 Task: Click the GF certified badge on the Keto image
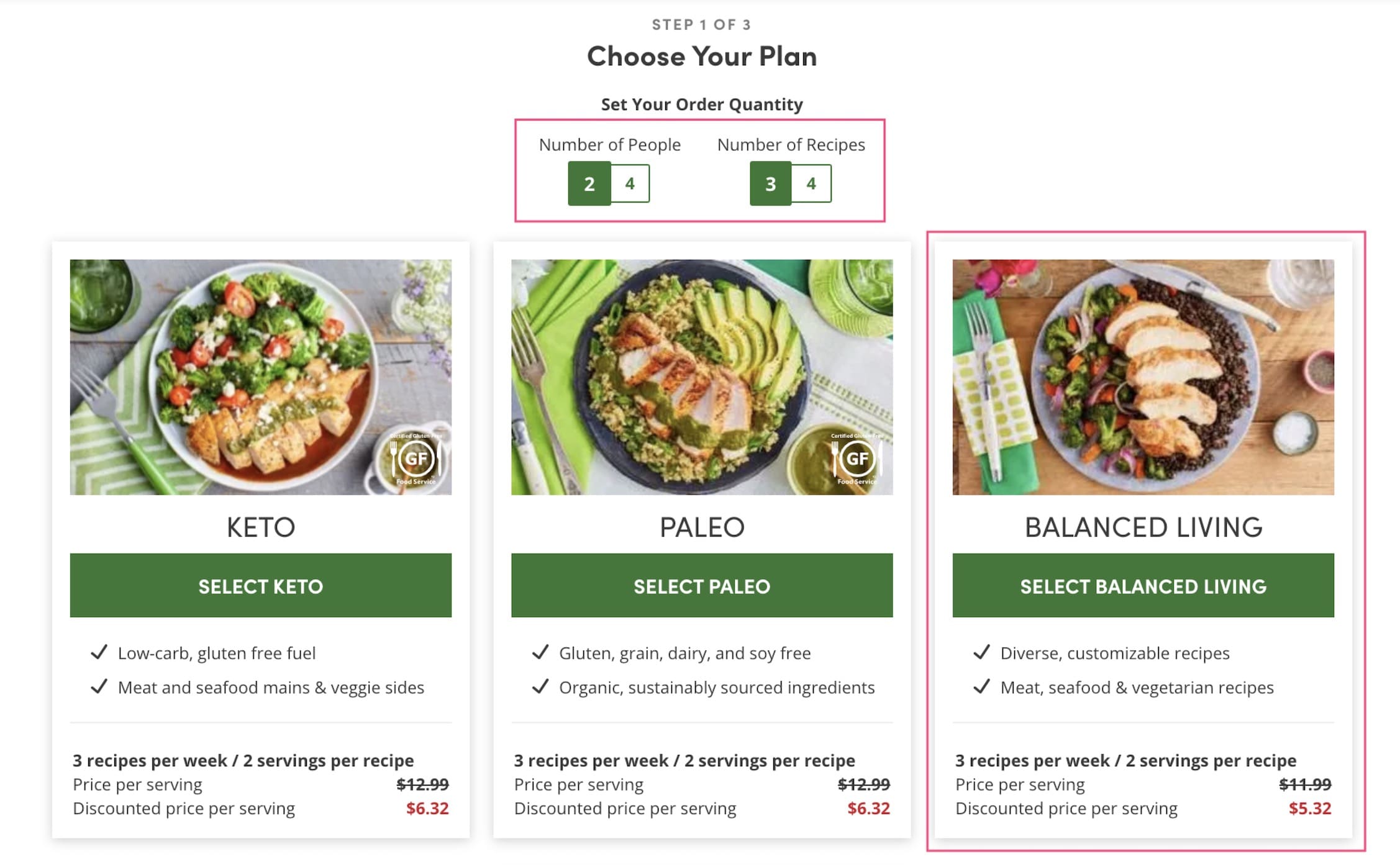coord(415,459)
